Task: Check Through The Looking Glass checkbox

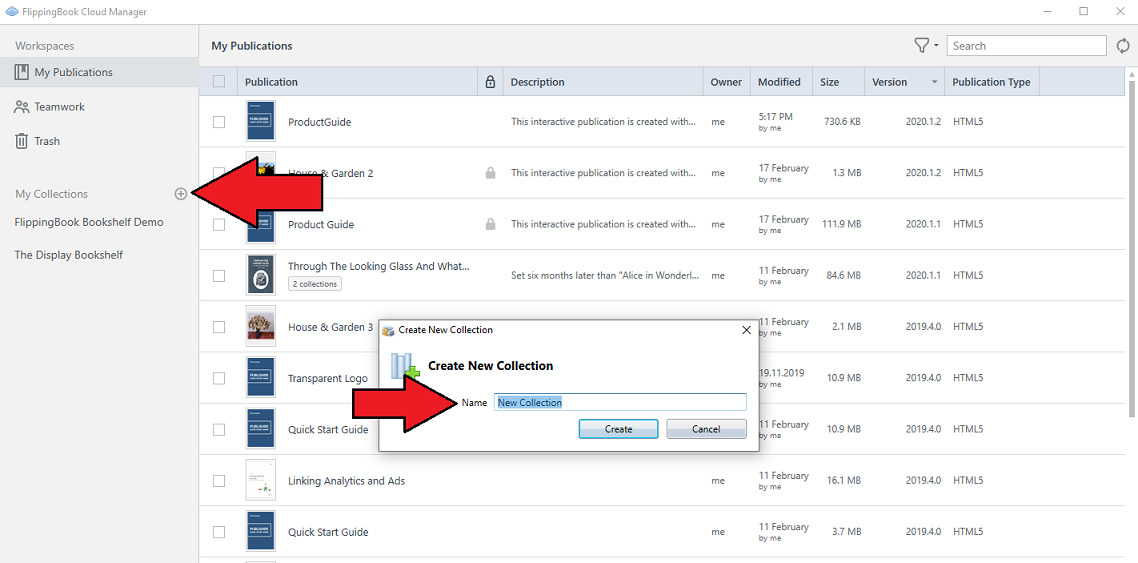Action: [218, 276]
